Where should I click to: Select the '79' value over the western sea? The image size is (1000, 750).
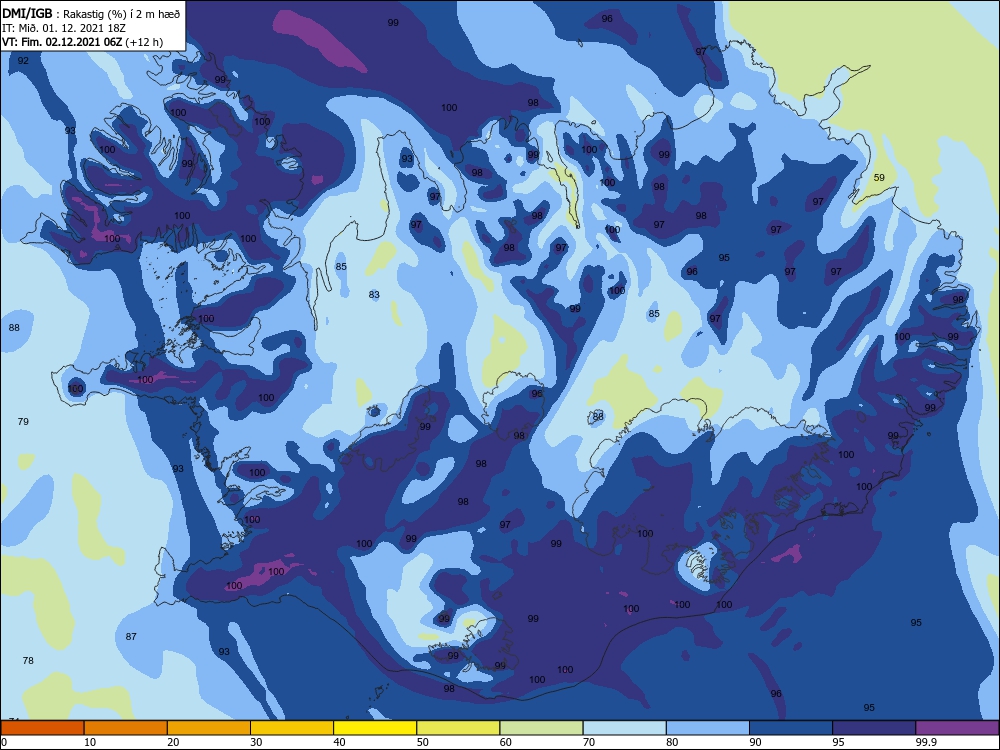click(x=23, y=422)
